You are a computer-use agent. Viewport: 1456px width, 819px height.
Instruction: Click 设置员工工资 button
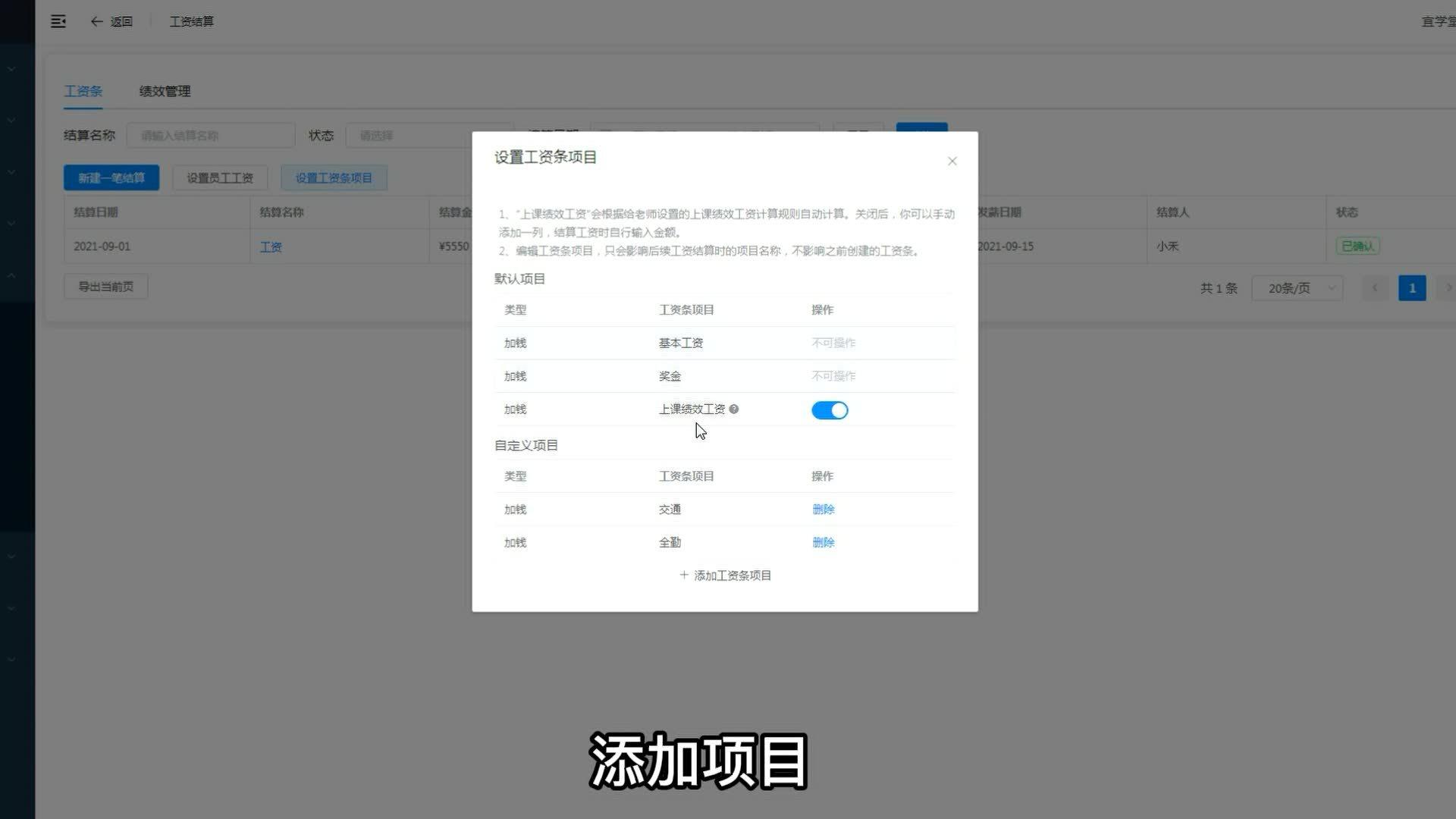click(220, 178)
